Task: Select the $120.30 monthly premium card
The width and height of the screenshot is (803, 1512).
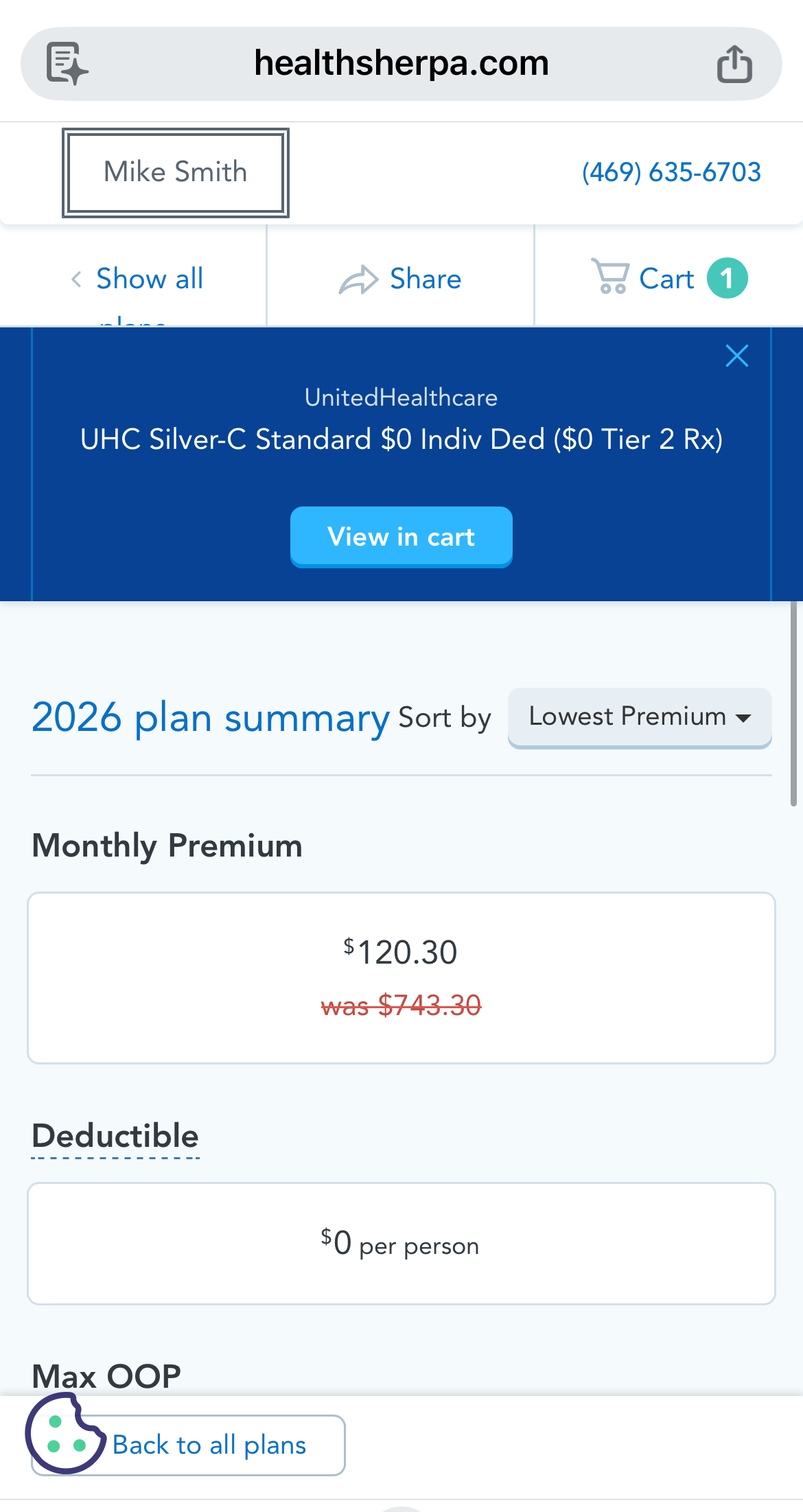Action: point(401,977)
